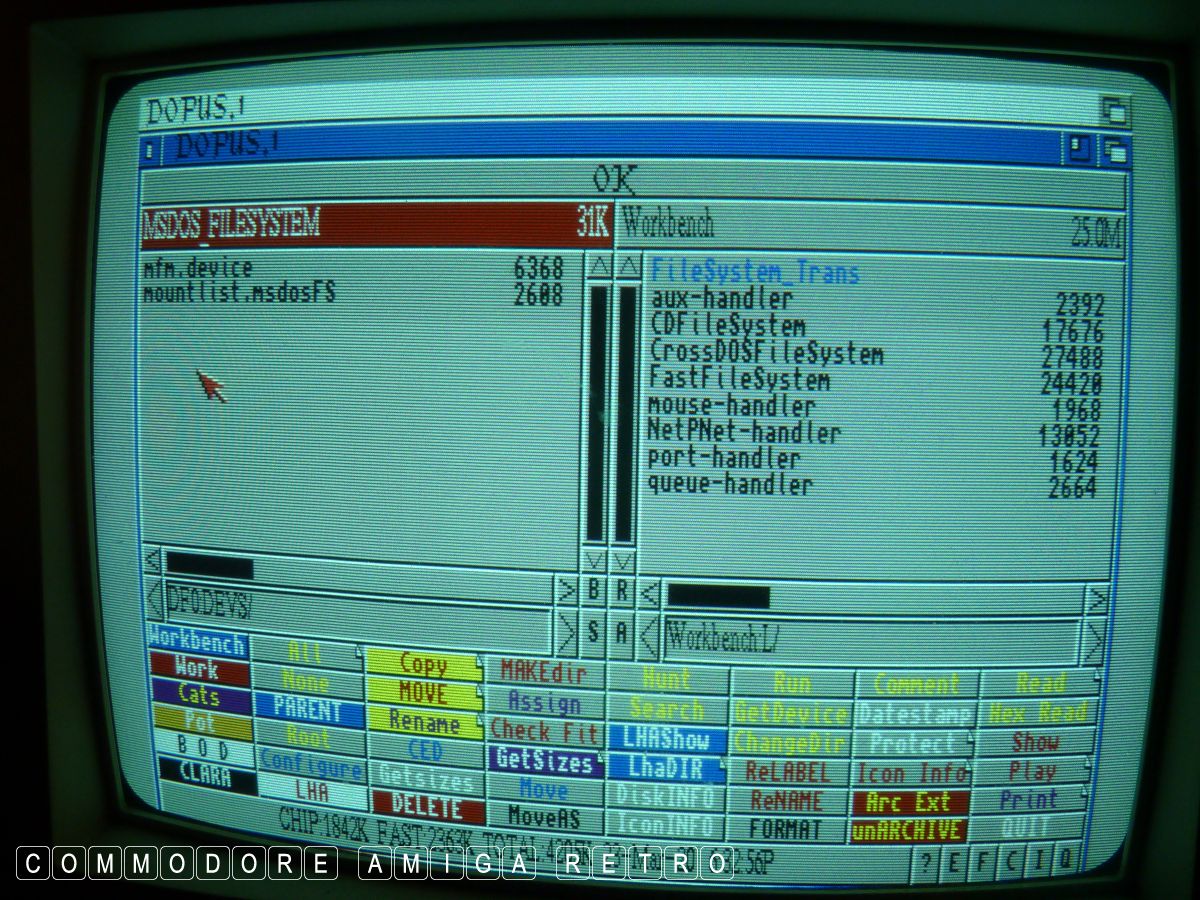Click the tiny "Q" quit gadget in the bottom row

point(1066,858)
